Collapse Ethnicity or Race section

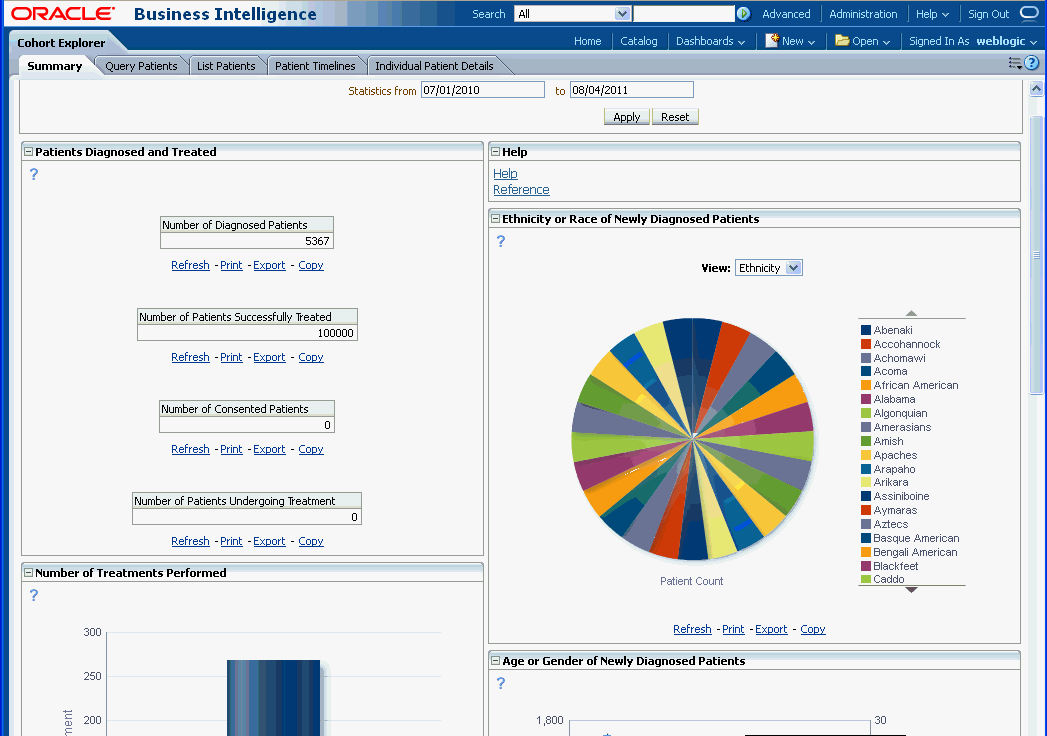tap(495, 218)
